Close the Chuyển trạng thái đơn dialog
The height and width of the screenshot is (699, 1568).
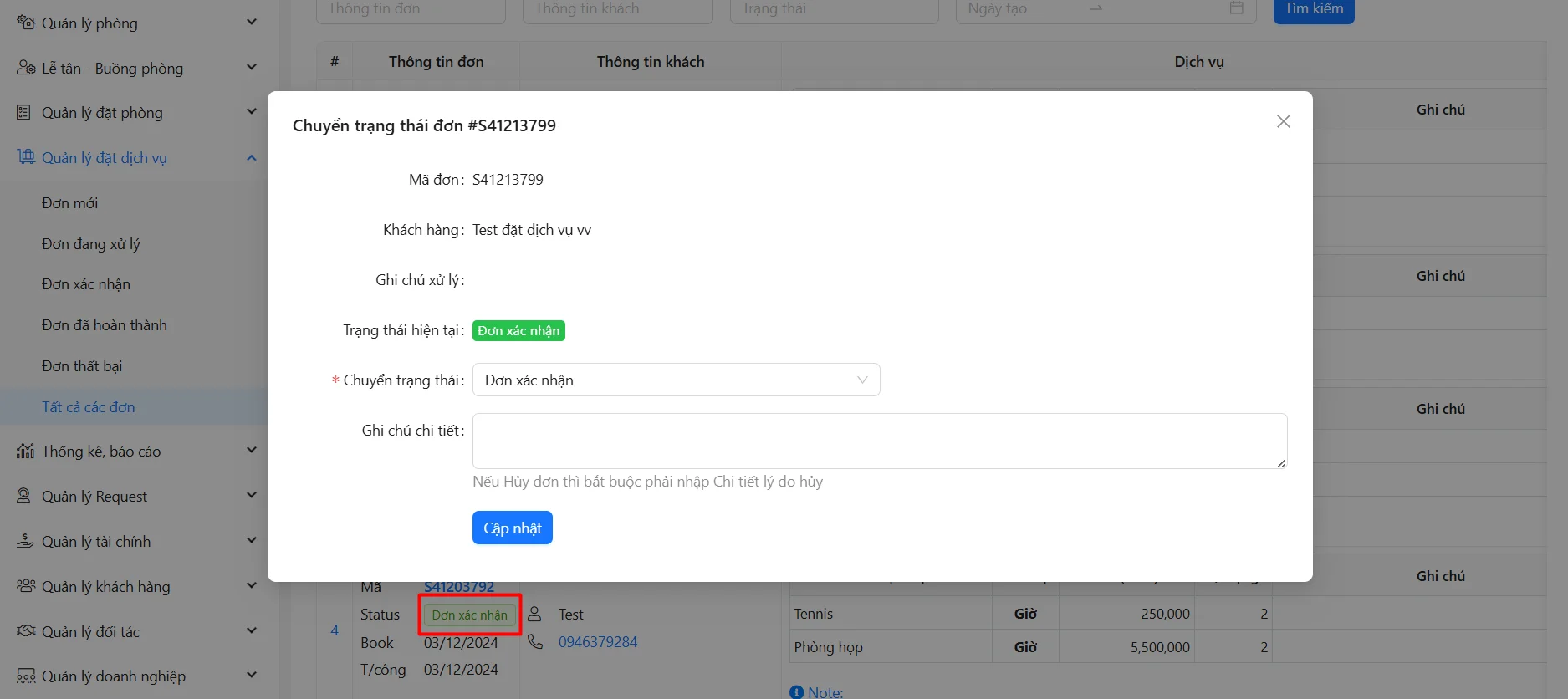click(x=1283, y=122)
